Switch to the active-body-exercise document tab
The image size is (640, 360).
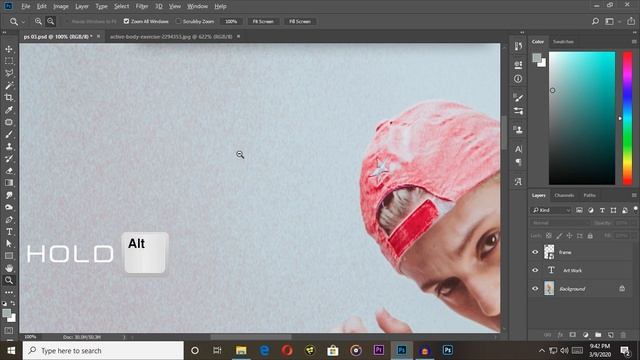tap(171, 36)
